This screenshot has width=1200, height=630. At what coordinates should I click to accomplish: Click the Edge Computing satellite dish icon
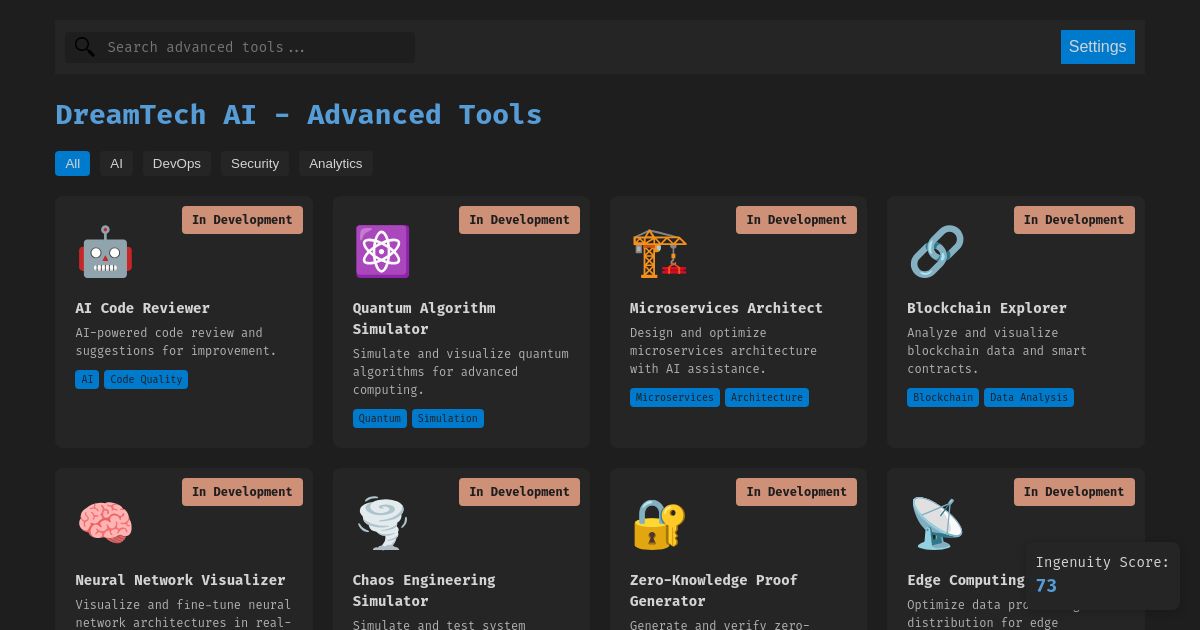(x=936, y=523)
